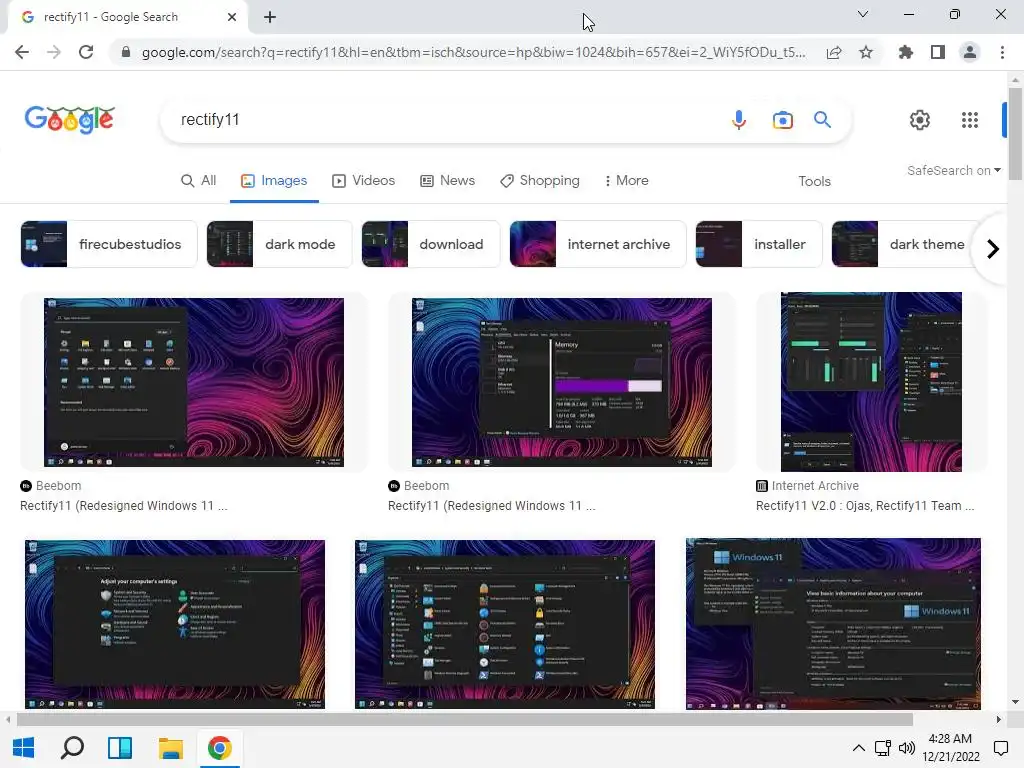1024x768 pixels.
Task: Click the Google holiday logo
Action: pyautogui.click(x=69, y=120)
